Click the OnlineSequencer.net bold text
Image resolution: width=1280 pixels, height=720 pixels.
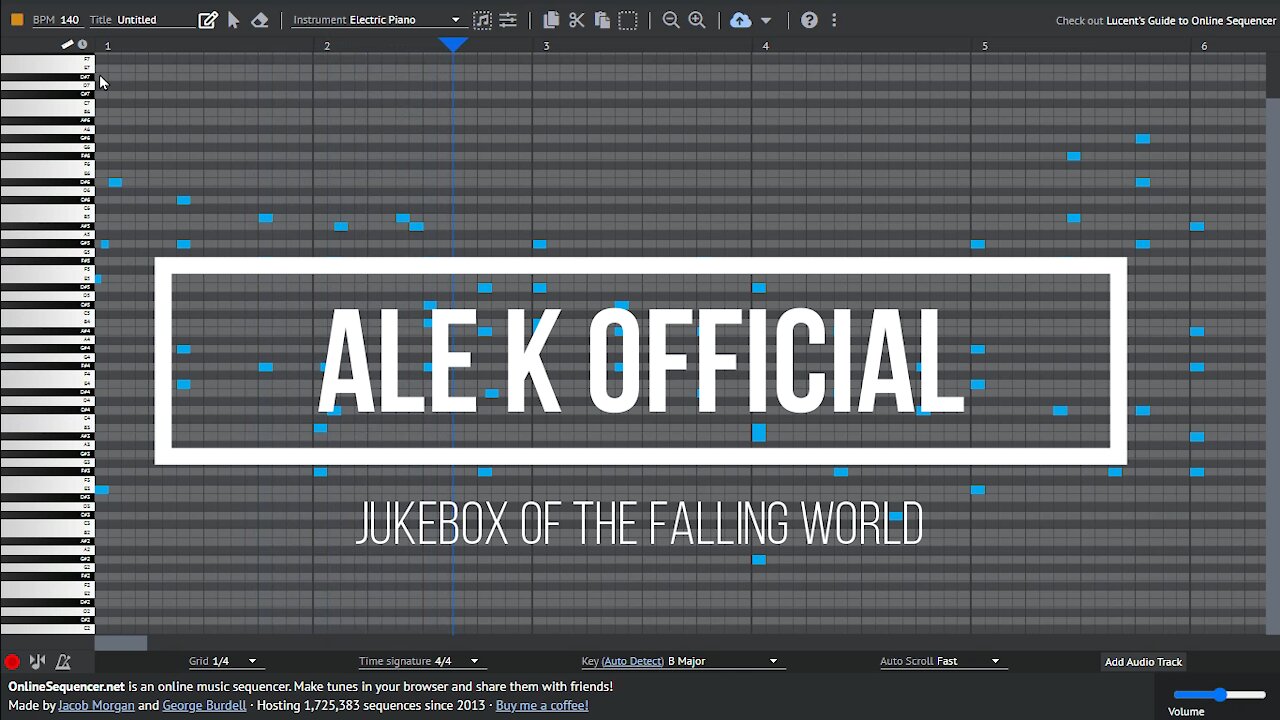pyautogui.click(x=66, y=687)
